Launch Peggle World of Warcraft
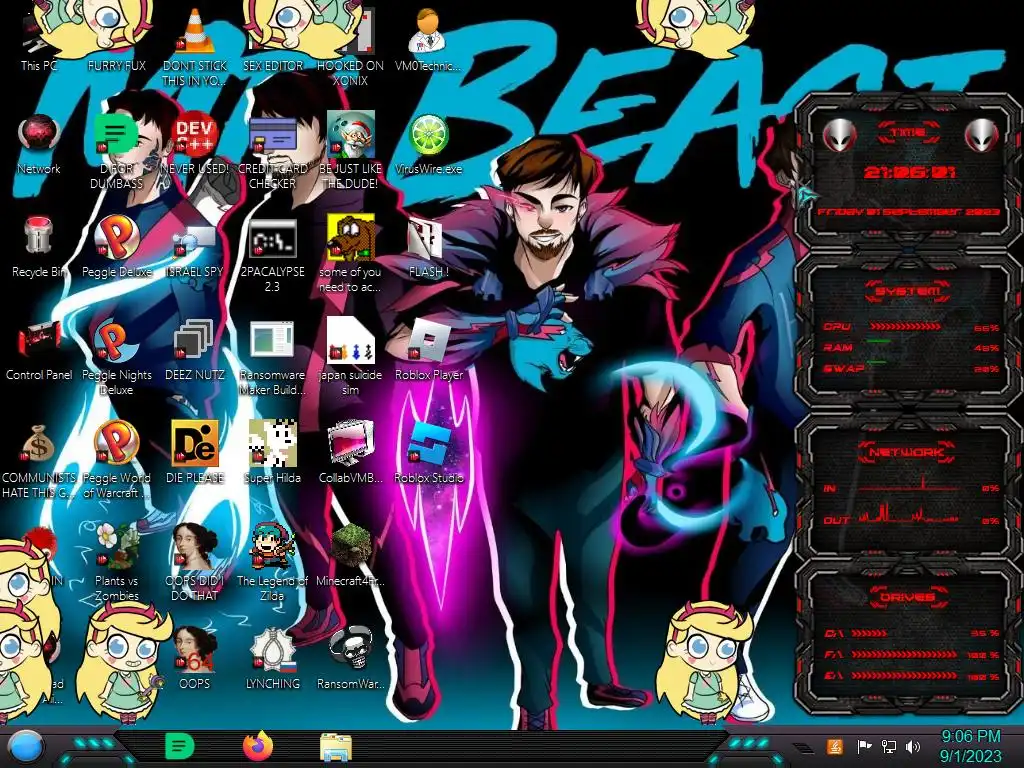Image resolution: width=1024 pixels, height=768 pixels. [x=116, y=460]
